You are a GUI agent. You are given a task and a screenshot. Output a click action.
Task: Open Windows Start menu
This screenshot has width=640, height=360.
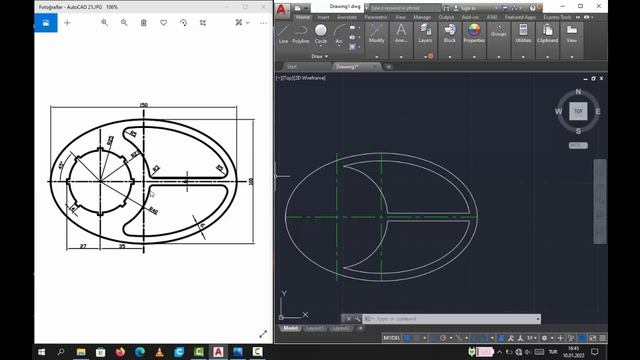[x=42, y=352]
